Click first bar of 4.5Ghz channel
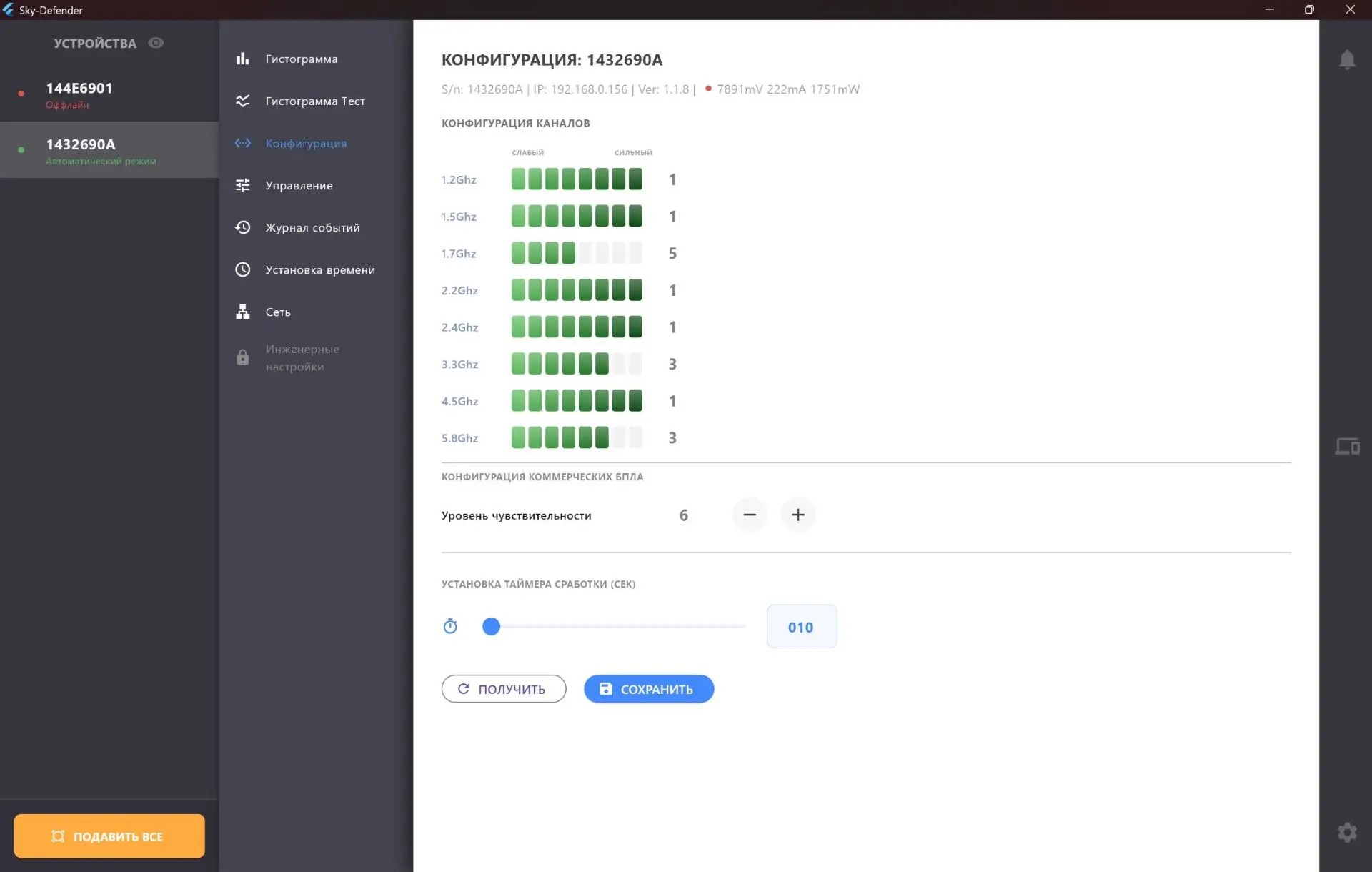This screenshot has width=1372, height=872. (x=518, y=400)
